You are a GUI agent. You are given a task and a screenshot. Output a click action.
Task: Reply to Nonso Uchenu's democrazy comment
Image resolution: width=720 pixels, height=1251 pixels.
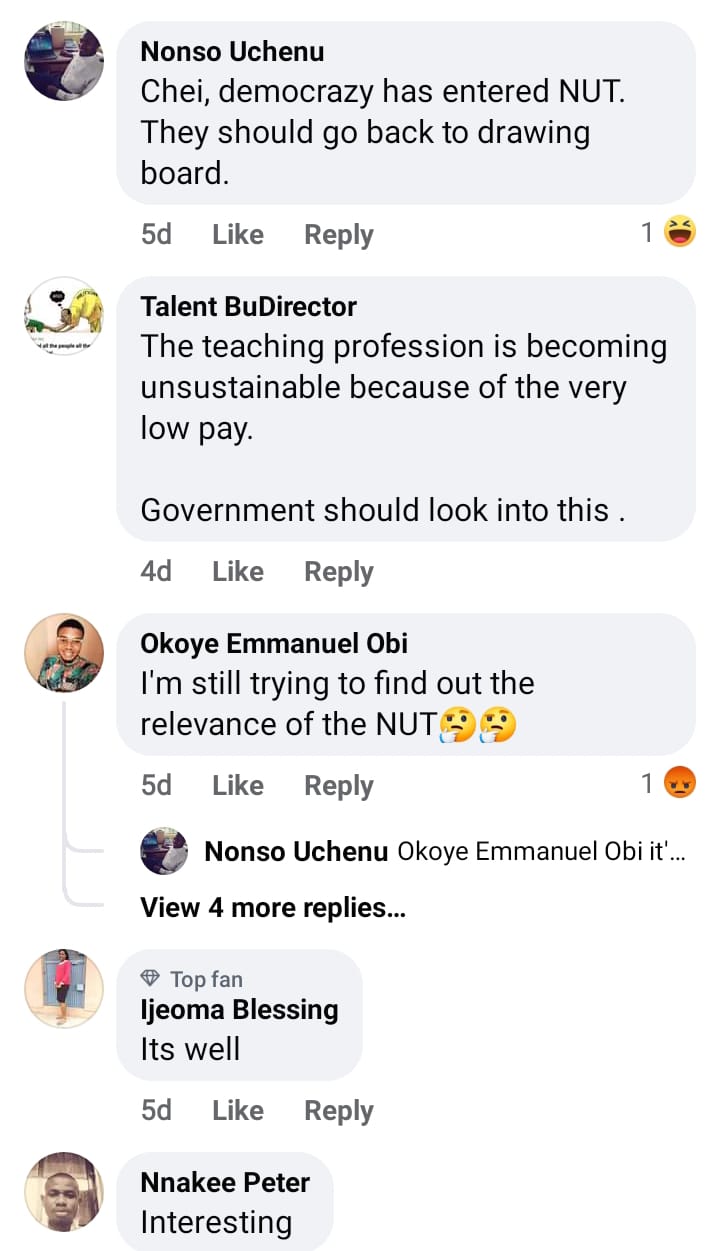coord(339,234)
